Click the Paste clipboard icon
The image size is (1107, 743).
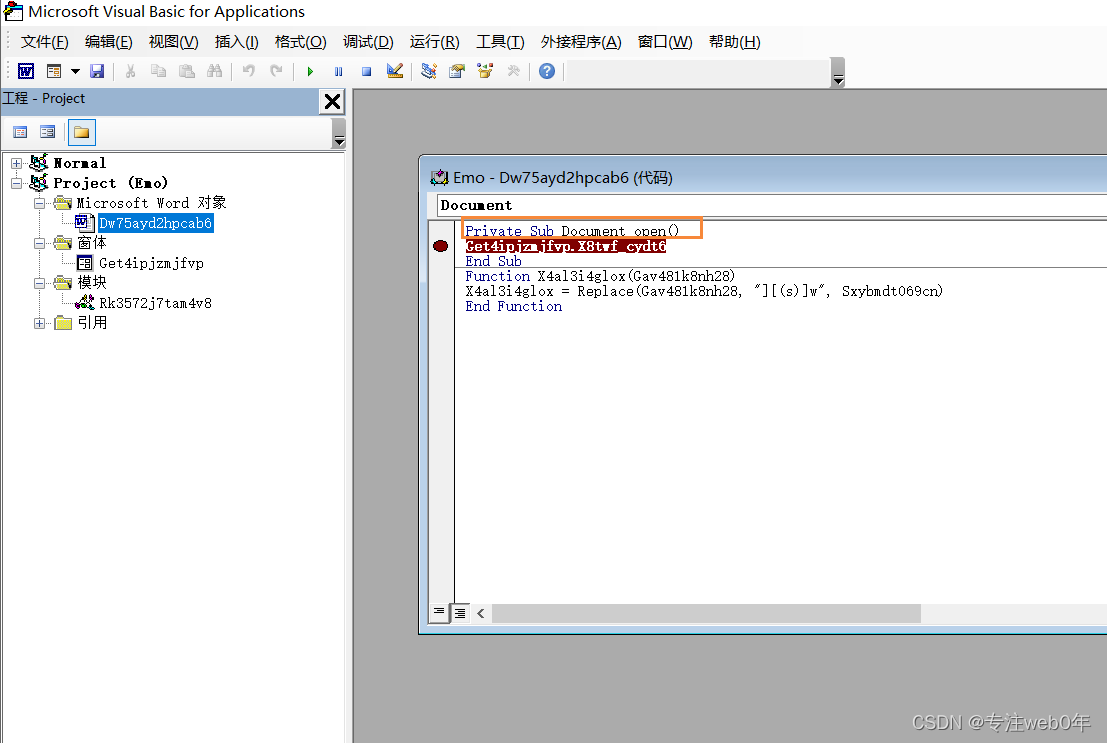click(x=186, y=71)
